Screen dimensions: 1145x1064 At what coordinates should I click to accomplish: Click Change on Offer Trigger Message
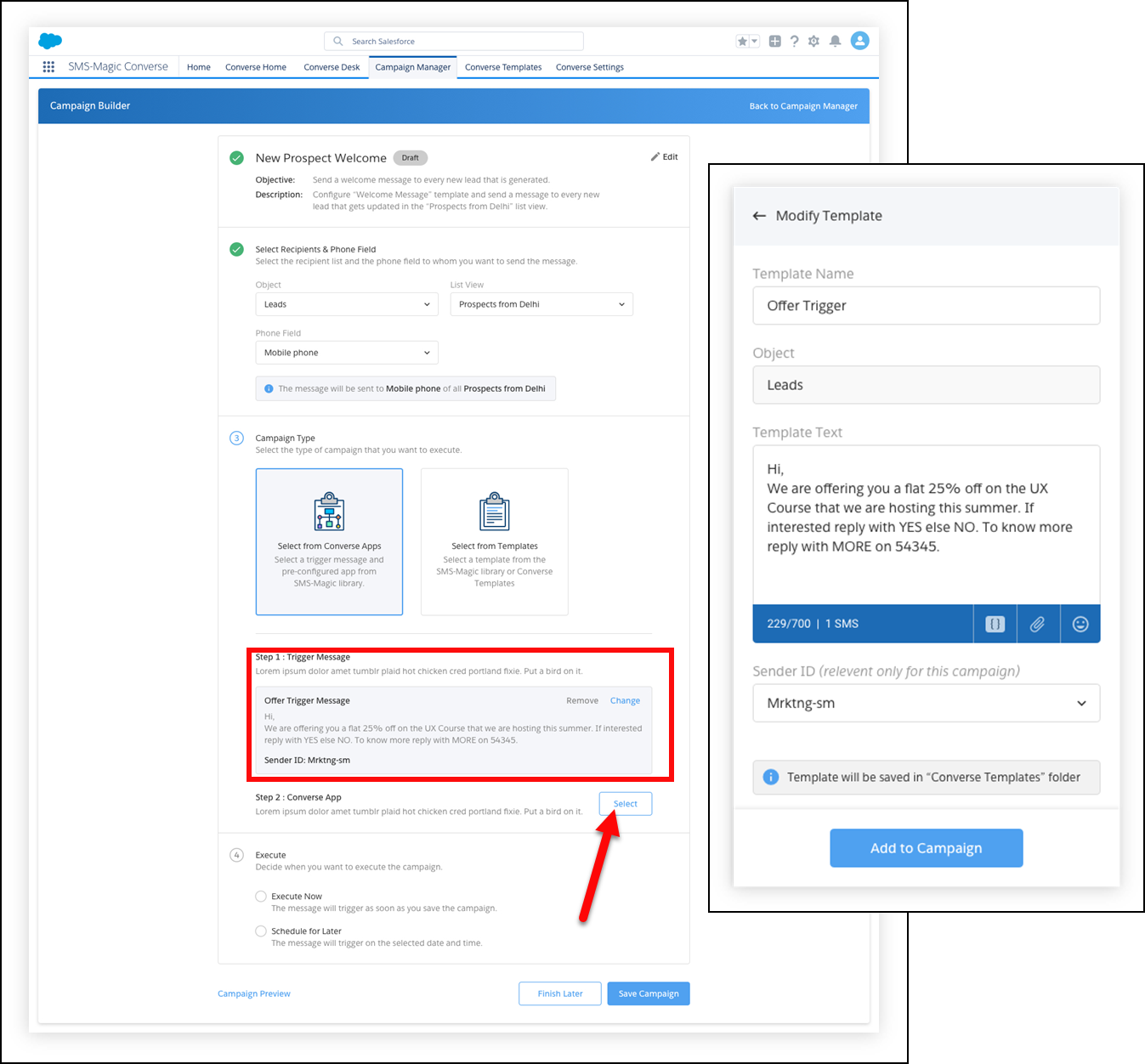(625, 700)
